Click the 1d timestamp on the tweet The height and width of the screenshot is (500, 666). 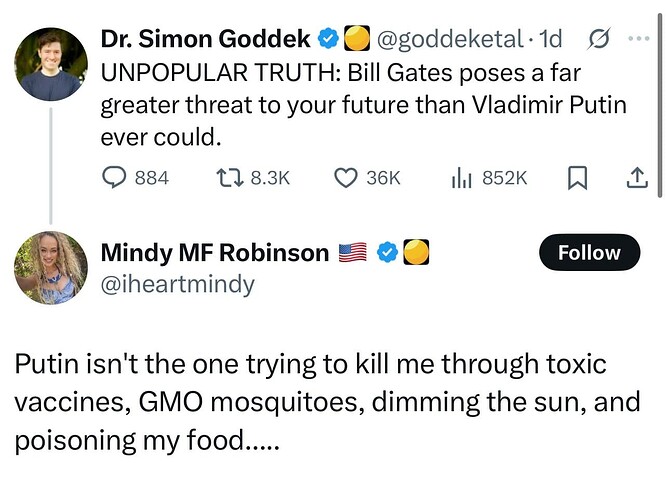coord(550,39)
